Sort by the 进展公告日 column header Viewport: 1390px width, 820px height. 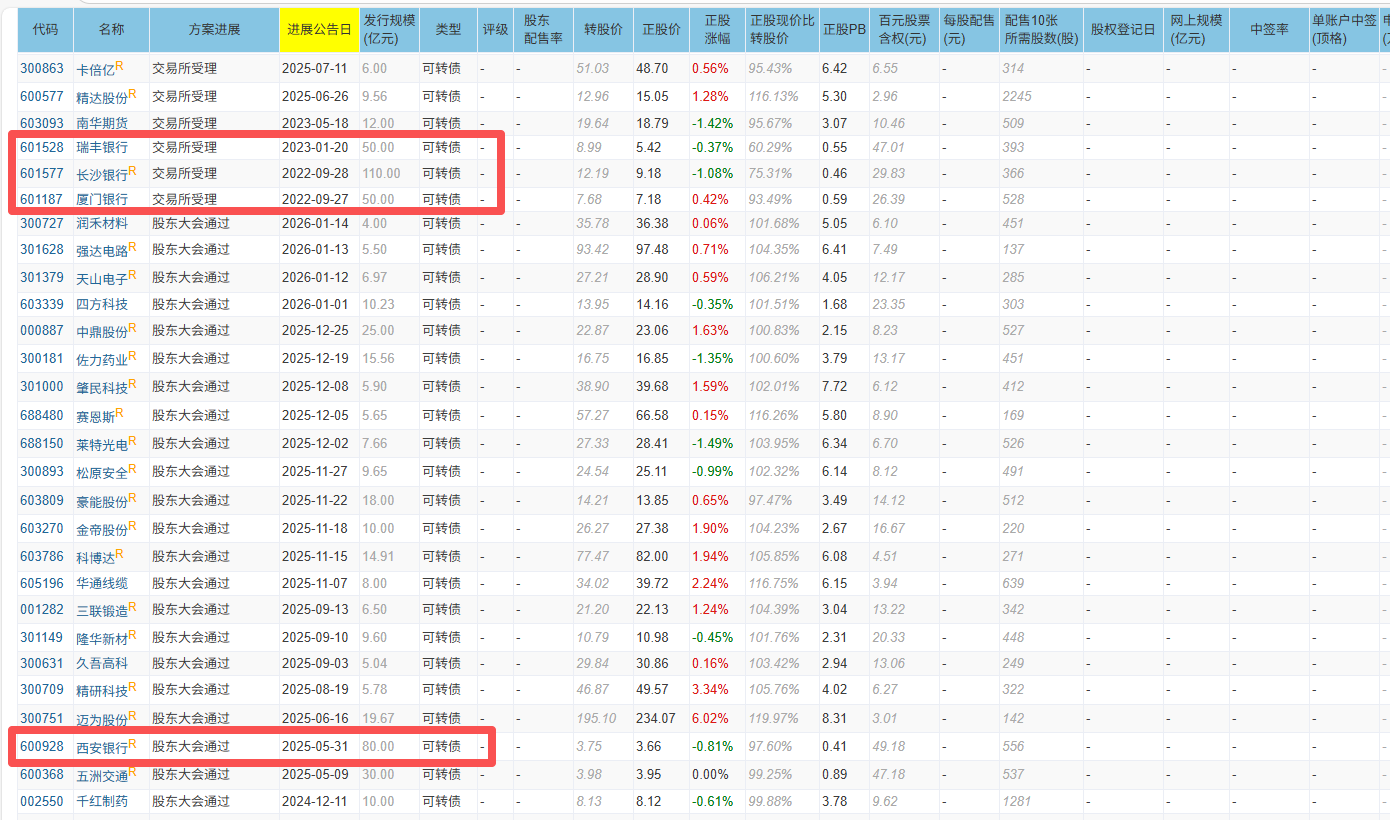pyautogui.click(x=319, y=30)
